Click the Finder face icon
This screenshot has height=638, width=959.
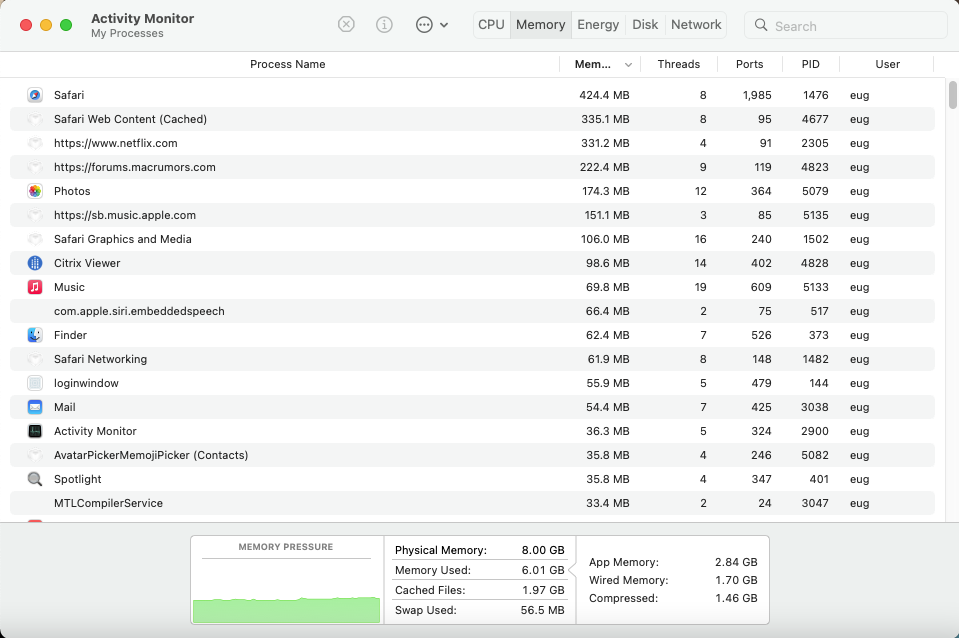(x=35, y=335)
